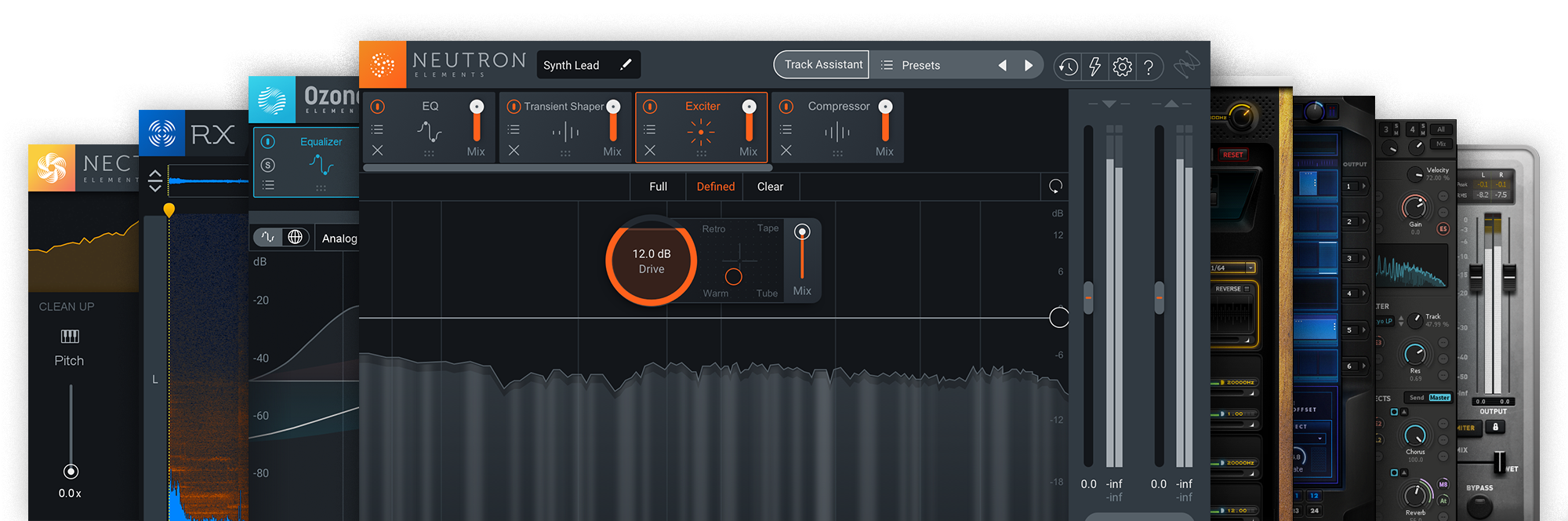
Task: Click the lock icon in the silver plugin
Action: click(1495, 427)
